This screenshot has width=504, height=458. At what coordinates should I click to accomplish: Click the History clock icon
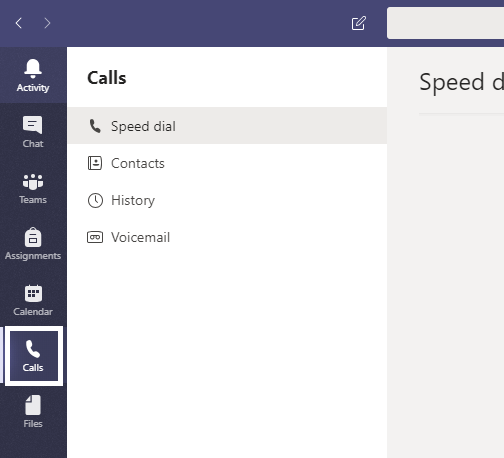(95, 200)
